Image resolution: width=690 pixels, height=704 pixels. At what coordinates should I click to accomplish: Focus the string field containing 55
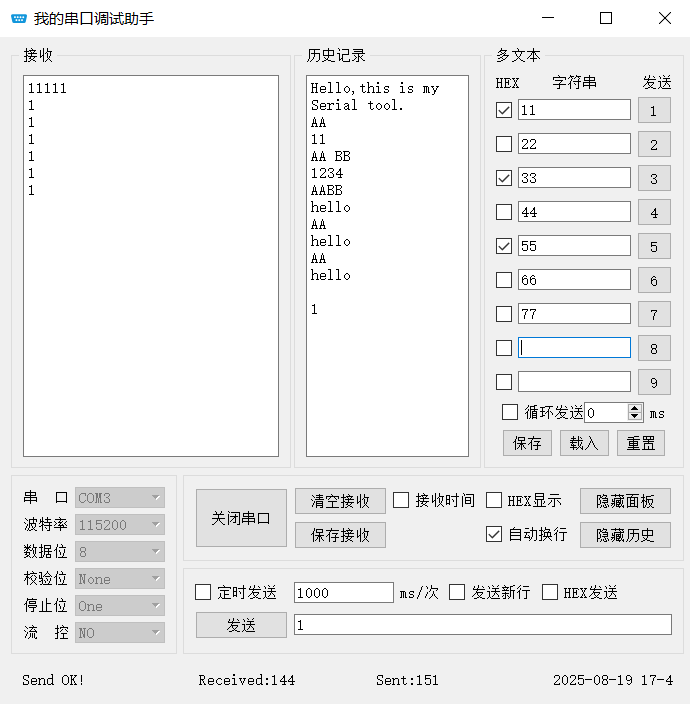574,246
